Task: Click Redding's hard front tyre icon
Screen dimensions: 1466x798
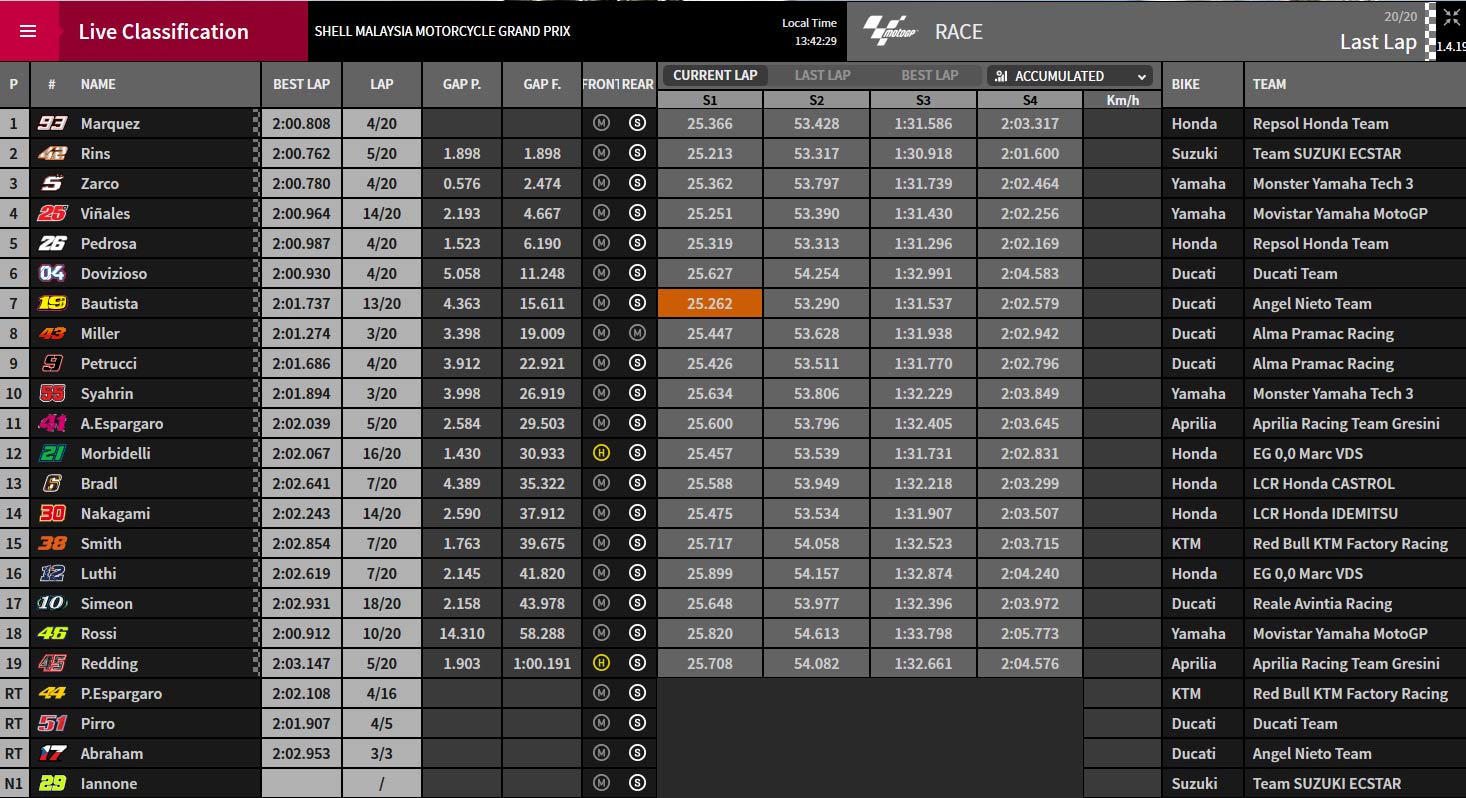Action: tap(601, 663)
